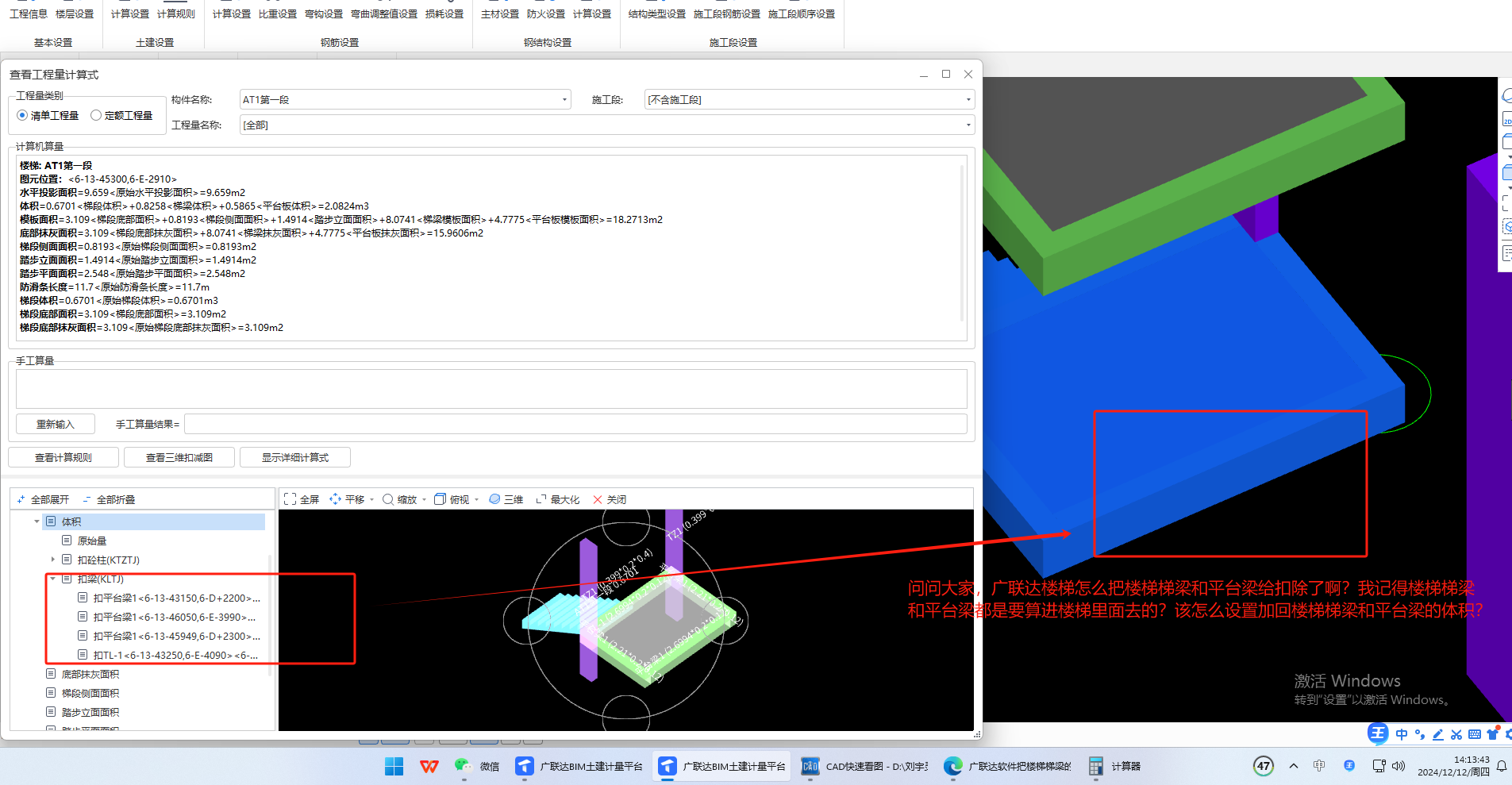Select the 梯段侧面面积 tree item
The height and width of the screenshot is (785, 1512).
(90, 693)
